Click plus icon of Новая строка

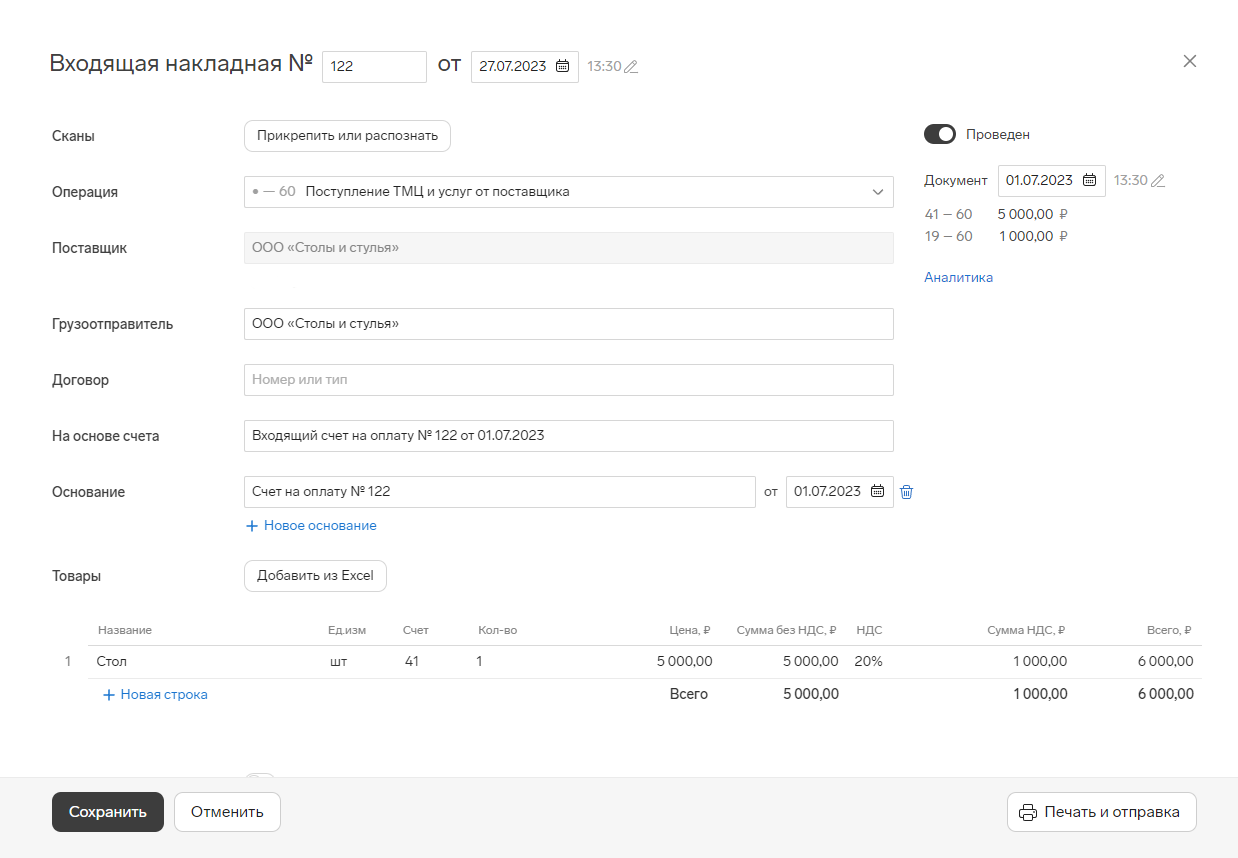[x=109, y=694]
